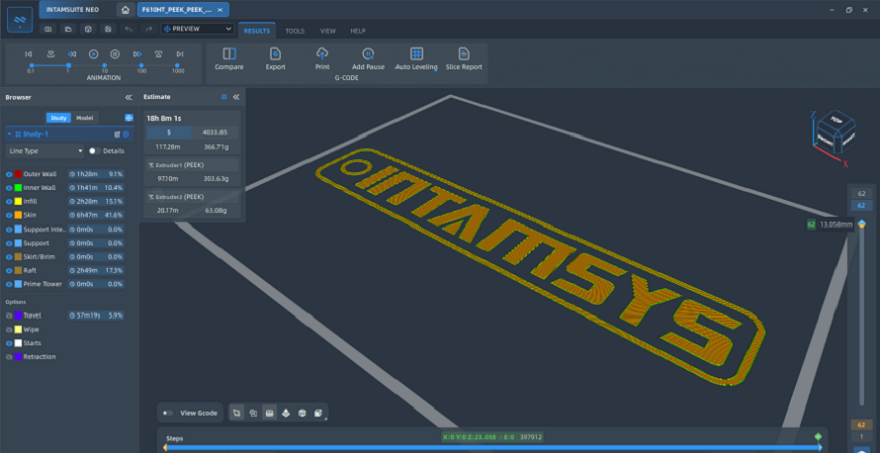Hide the Inner Wall lines
Viewport: 880px width, 453px height.
9,187
